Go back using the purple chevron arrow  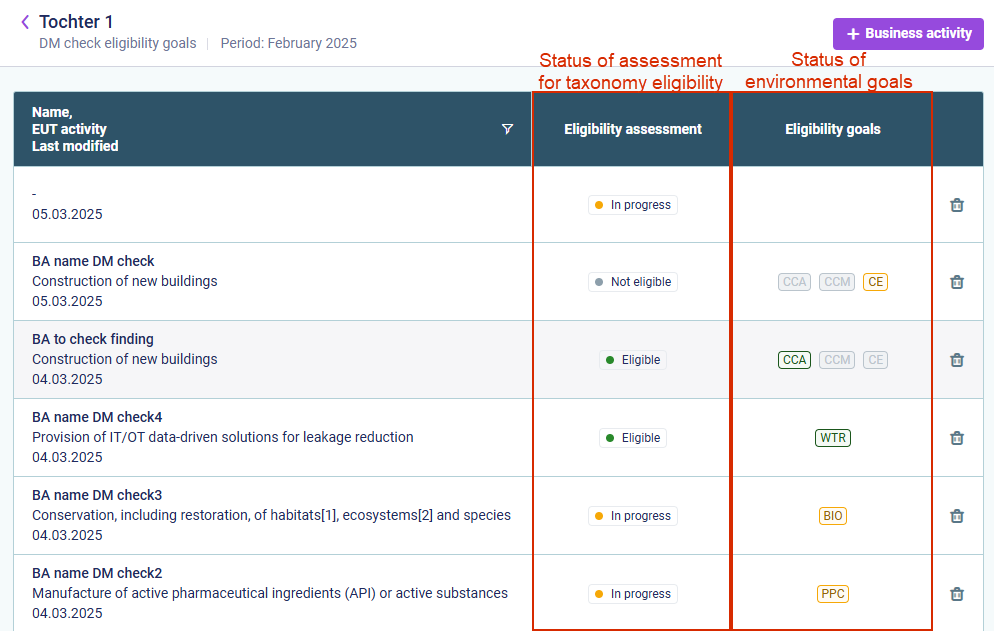click(25, 22)
